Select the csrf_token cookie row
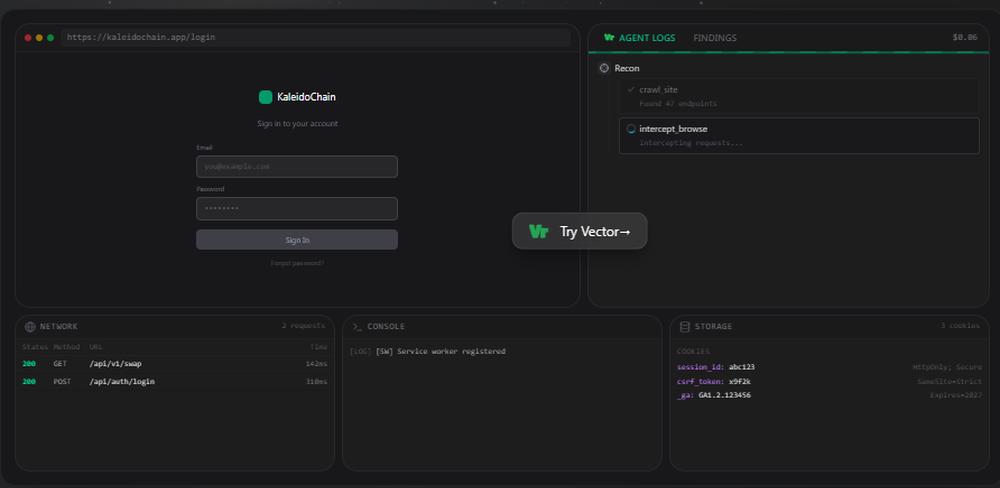1000x488 pixels. tap(828, 381)
